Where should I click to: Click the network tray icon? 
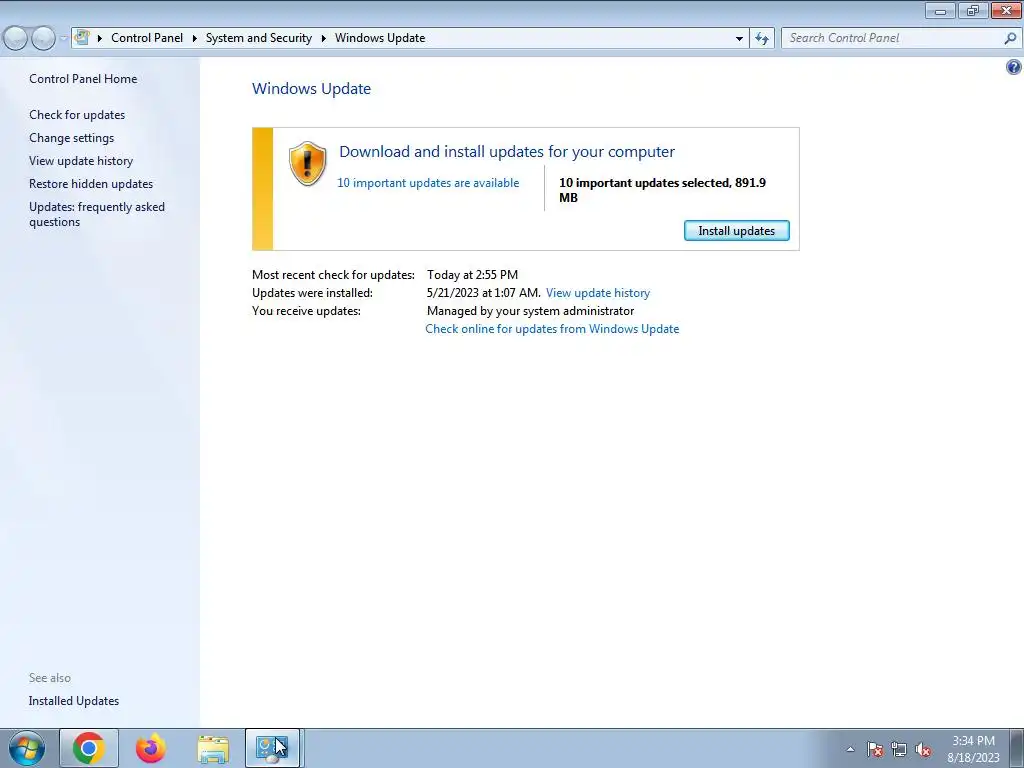click(x=899, y=749)
